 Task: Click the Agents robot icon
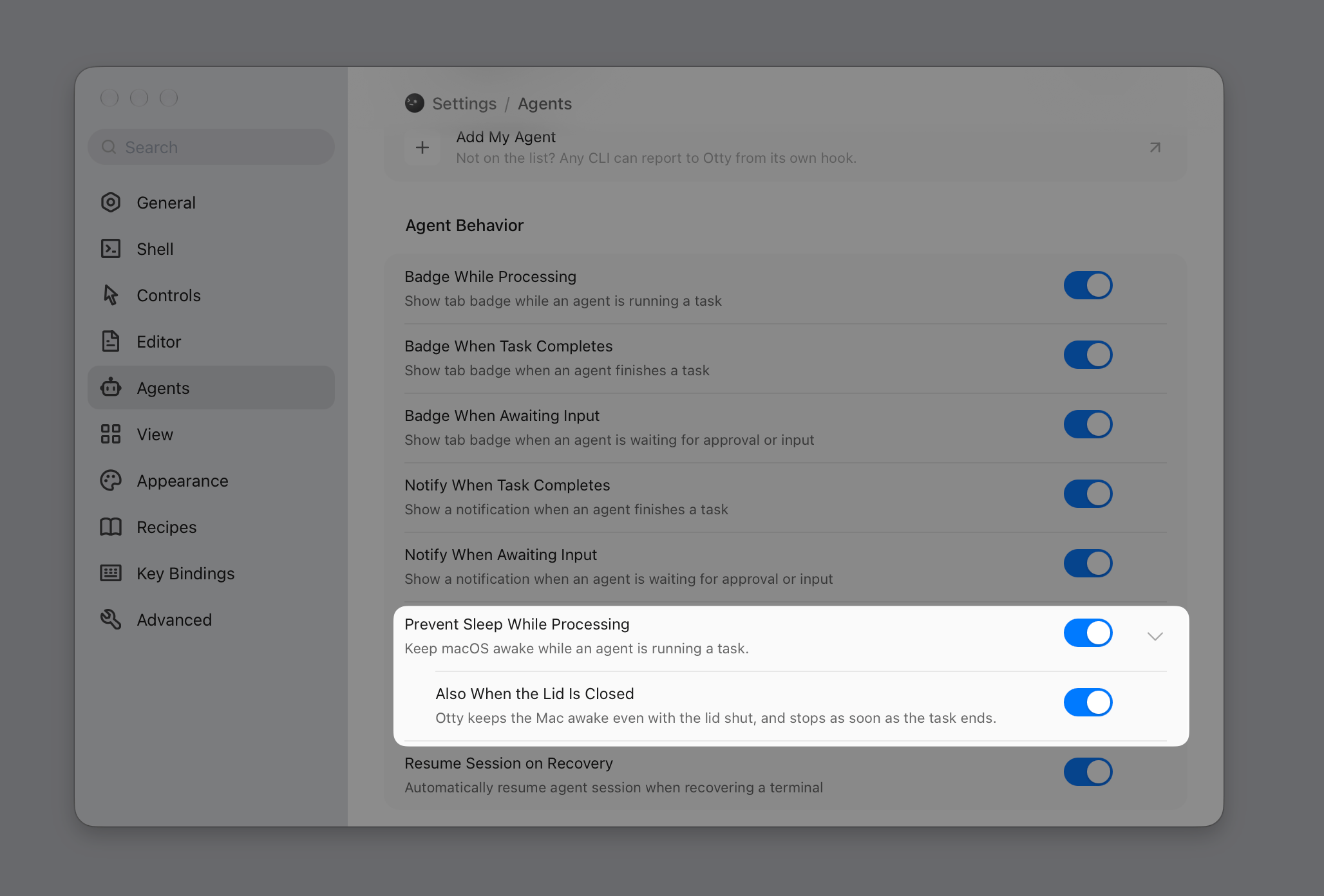point(111,388)
